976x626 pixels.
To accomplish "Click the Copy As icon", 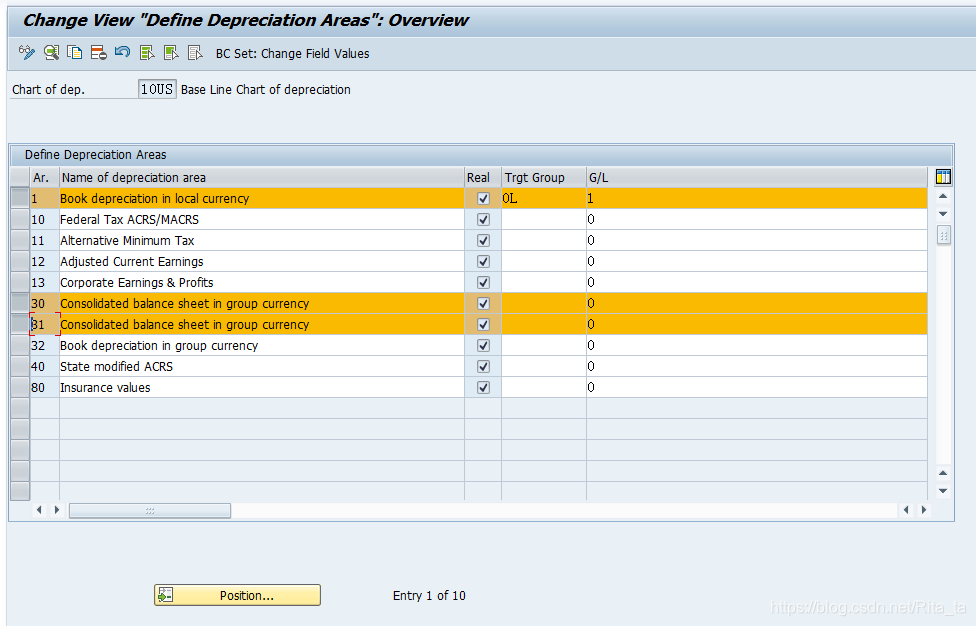I will click(x=75, y=53).
